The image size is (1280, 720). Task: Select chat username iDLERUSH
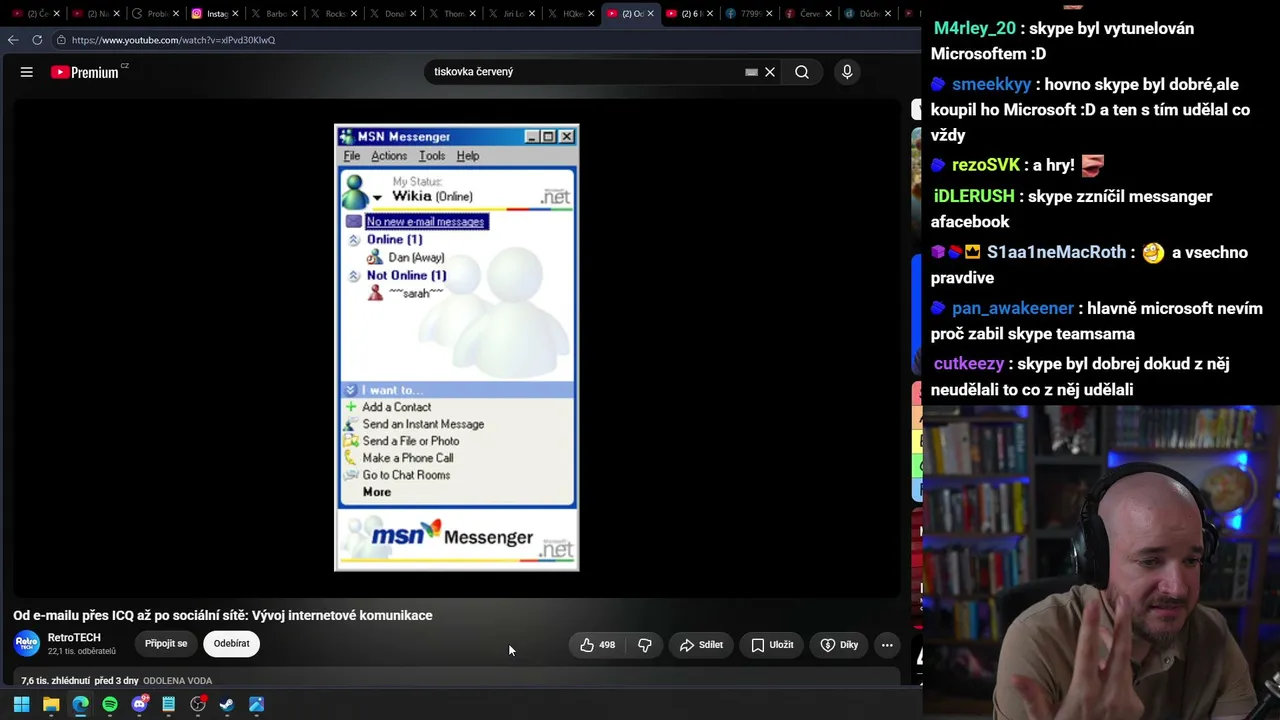point(974,196)
